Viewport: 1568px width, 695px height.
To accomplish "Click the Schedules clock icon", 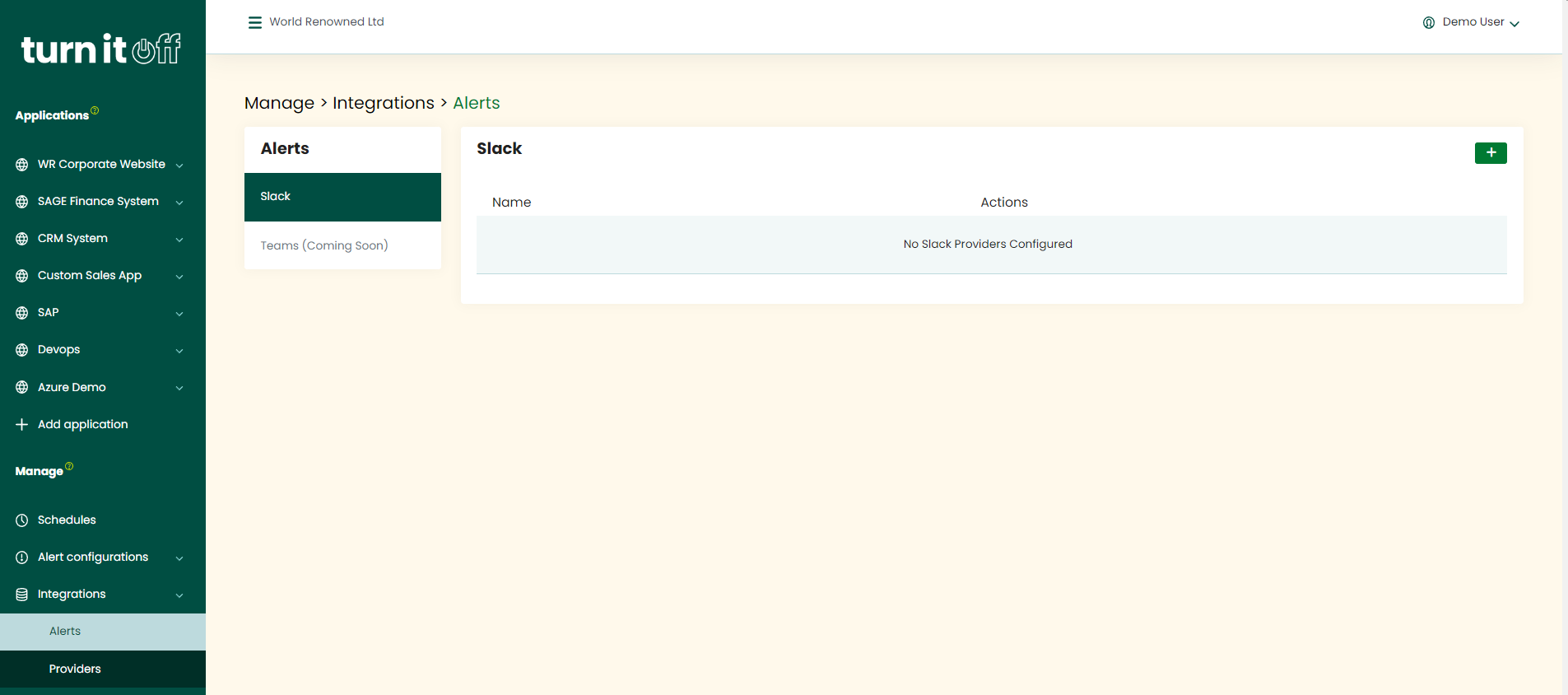I will 22,520.
